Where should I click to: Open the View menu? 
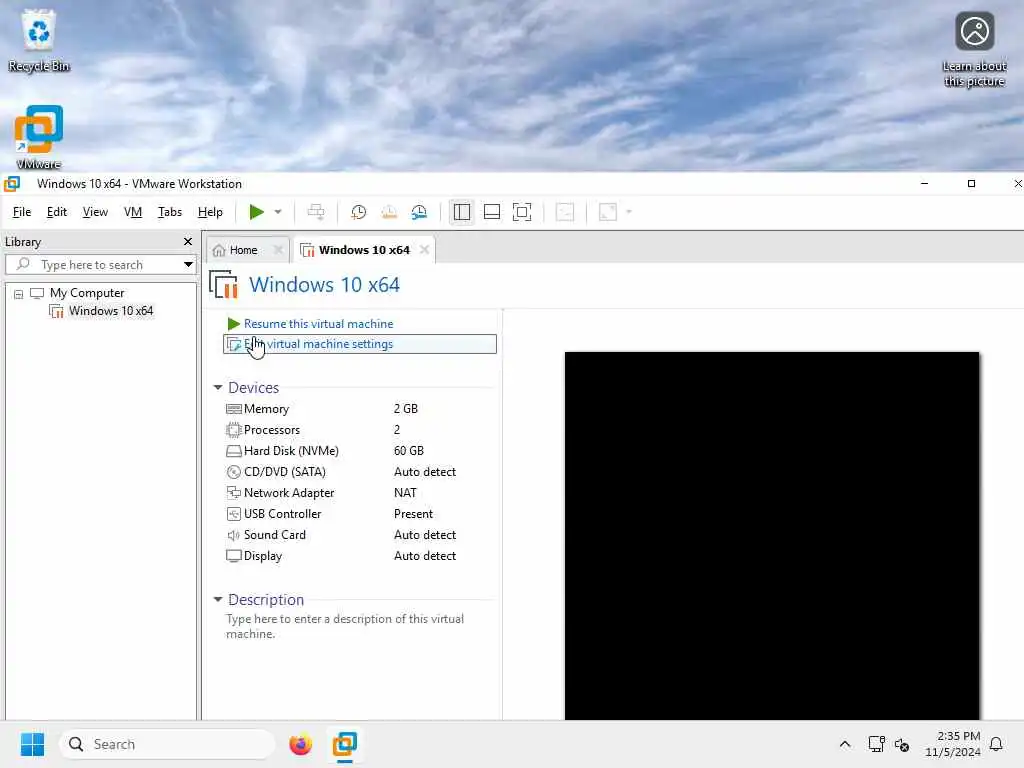tap(95, 212)
